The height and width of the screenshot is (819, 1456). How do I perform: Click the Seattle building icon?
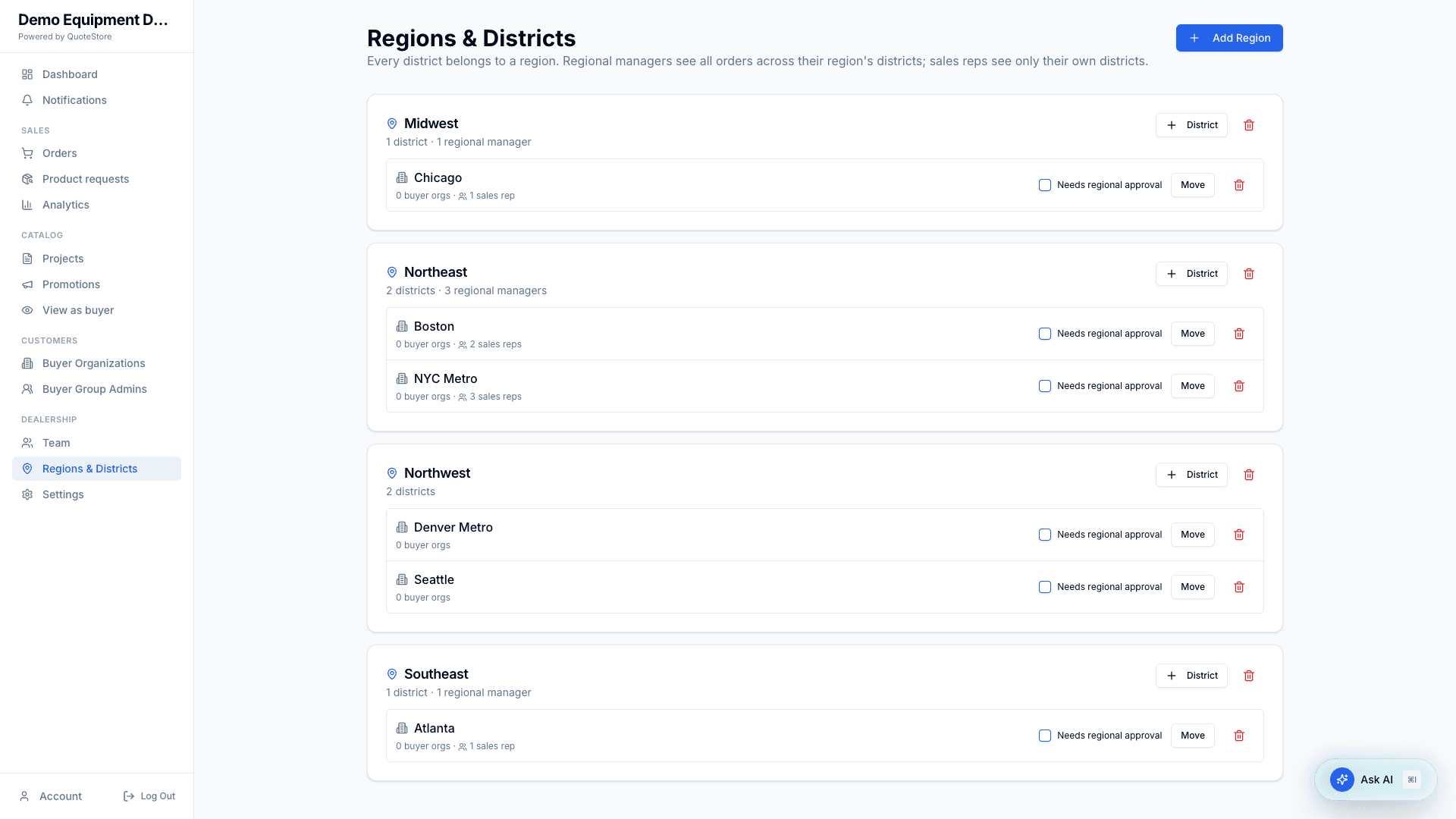pyautogui.click(x=402, y=579)
